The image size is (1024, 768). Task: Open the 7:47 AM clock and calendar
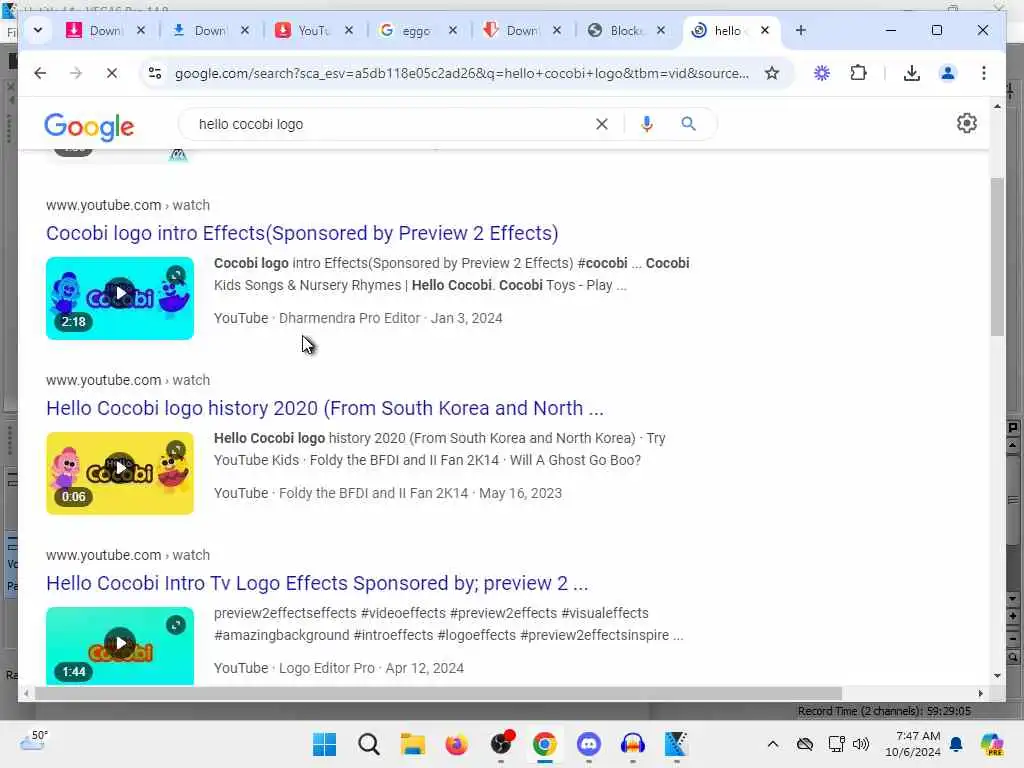point(912,744)
